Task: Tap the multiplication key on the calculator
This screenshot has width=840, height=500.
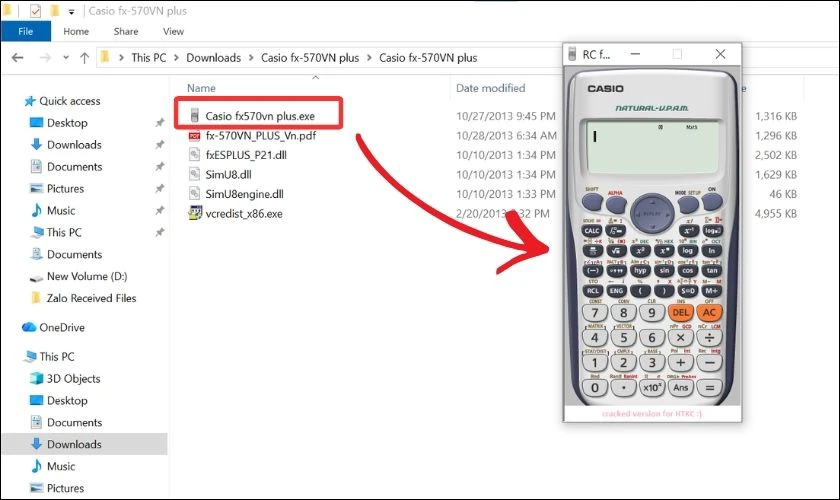Action: 680,338
